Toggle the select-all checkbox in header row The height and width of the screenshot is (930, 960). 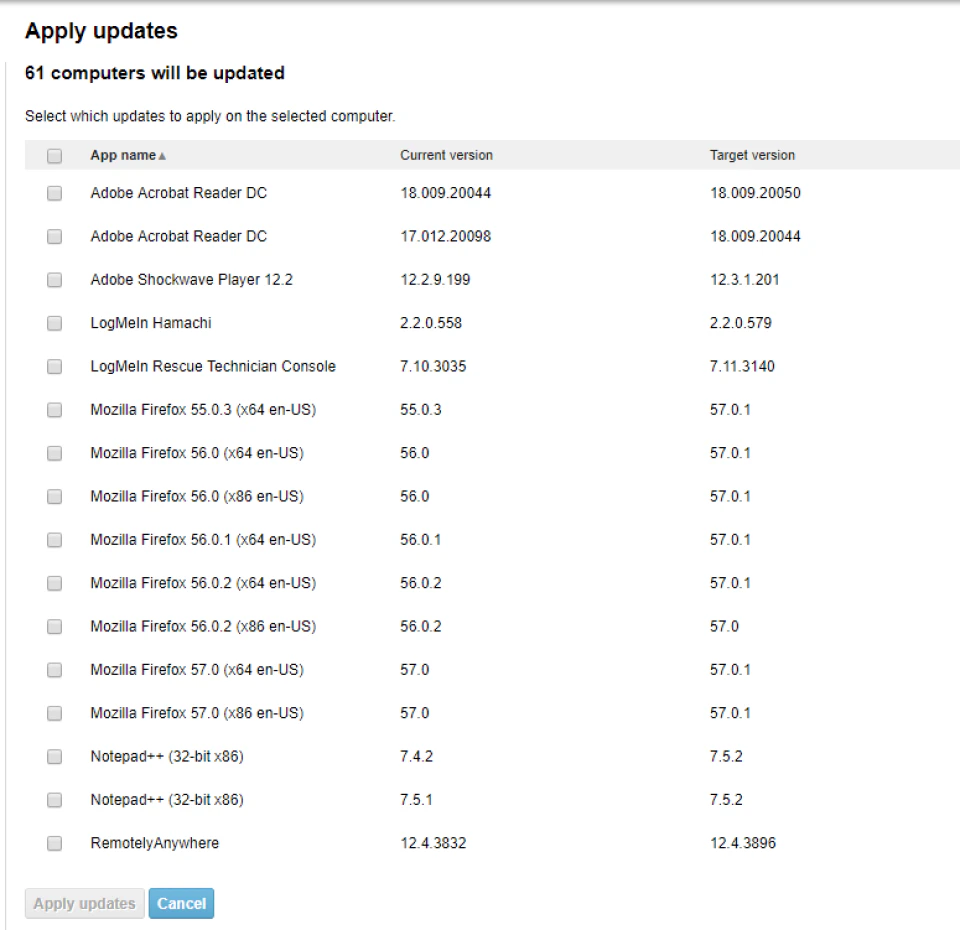pyautogui.click(x=55, y=155)
